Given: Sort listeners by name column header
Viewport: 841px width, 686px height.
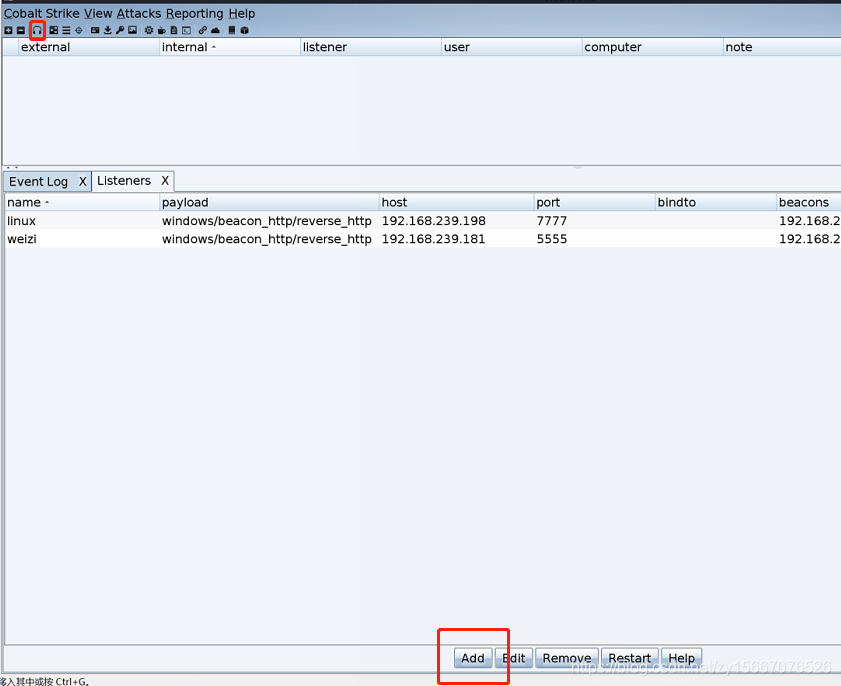Looking at the screenshot, I should click(x=82, y=202).
